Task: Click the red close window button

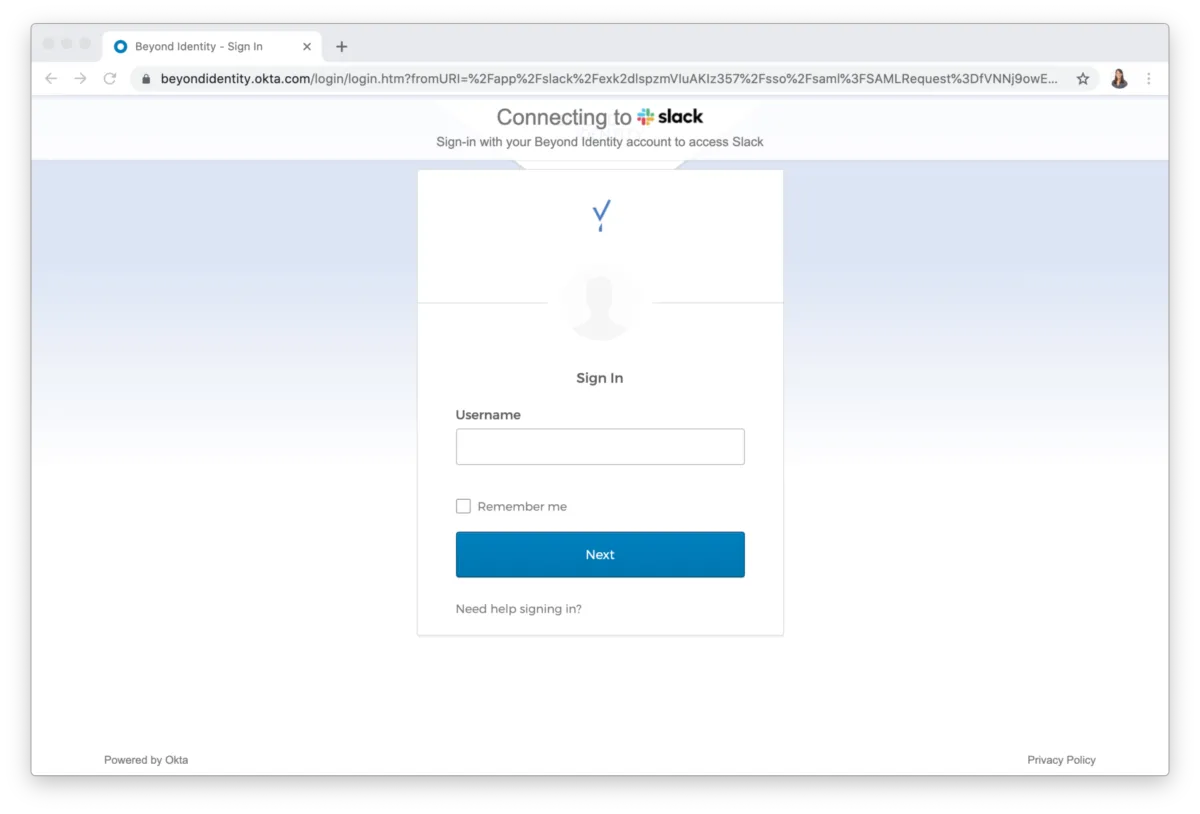Action: coord(49,44)
